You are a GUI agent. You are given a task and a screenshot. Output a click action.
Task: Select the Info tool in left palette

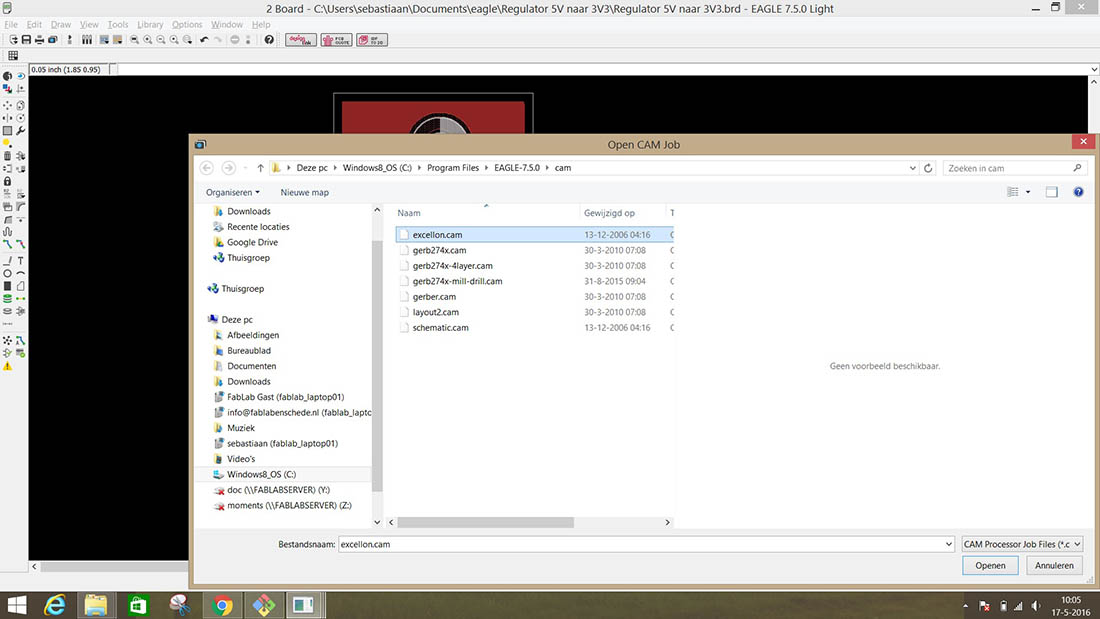click(x=7, y=76)
